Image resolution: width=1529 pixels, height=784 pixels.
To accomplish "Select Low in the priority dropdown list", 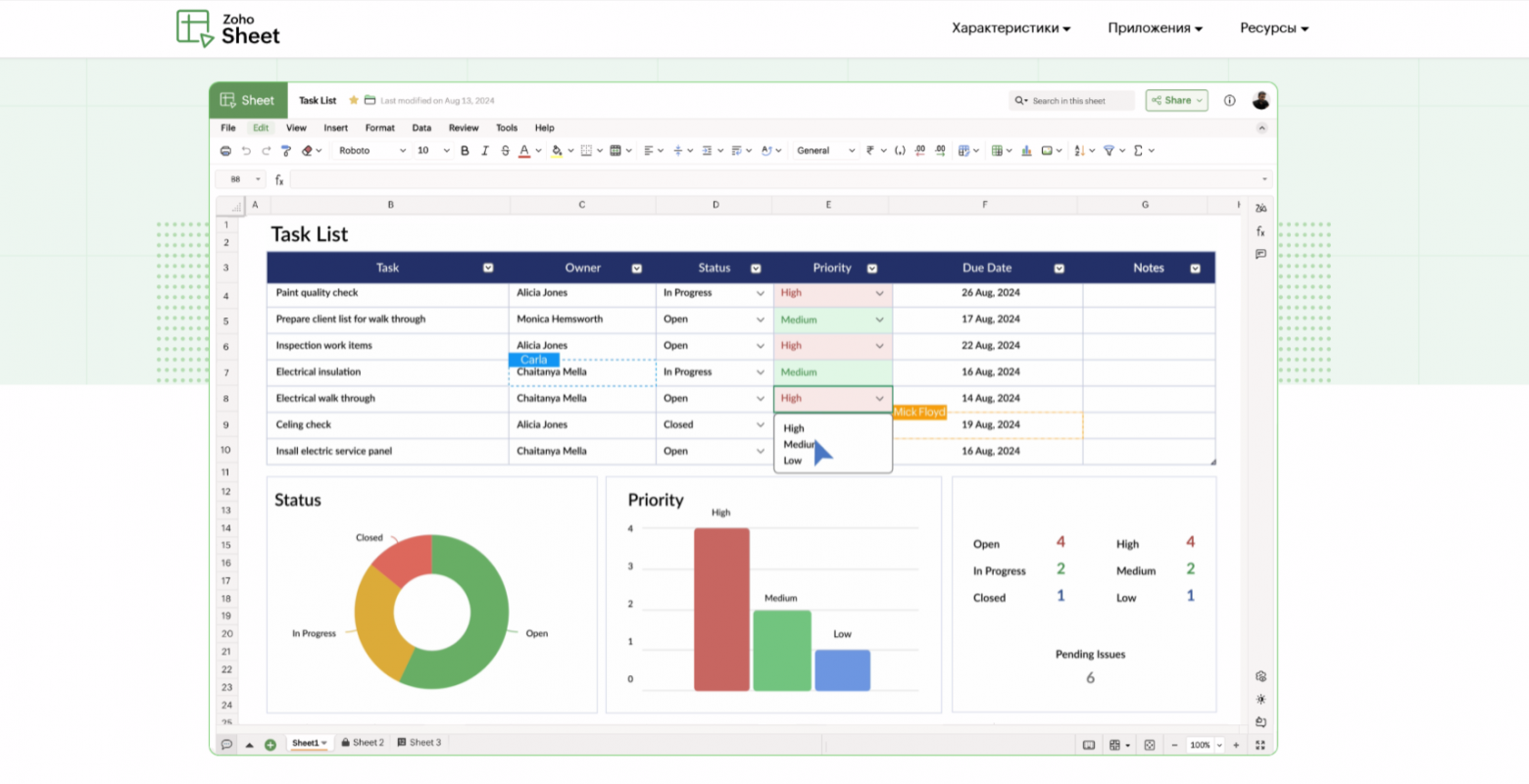I will pos(793,461).
